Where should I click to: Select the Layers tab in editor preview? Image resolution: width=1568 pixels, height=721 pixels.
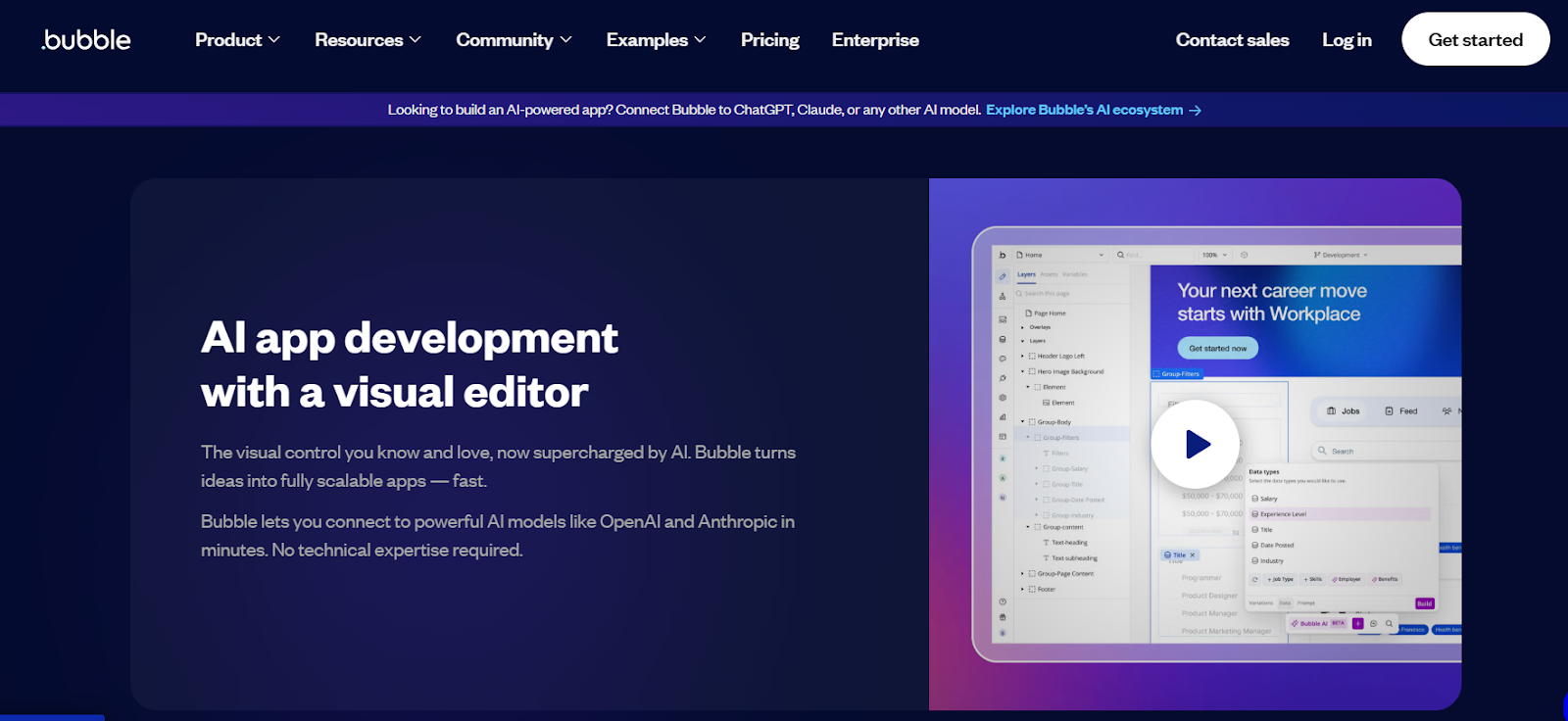(1026, 274)
